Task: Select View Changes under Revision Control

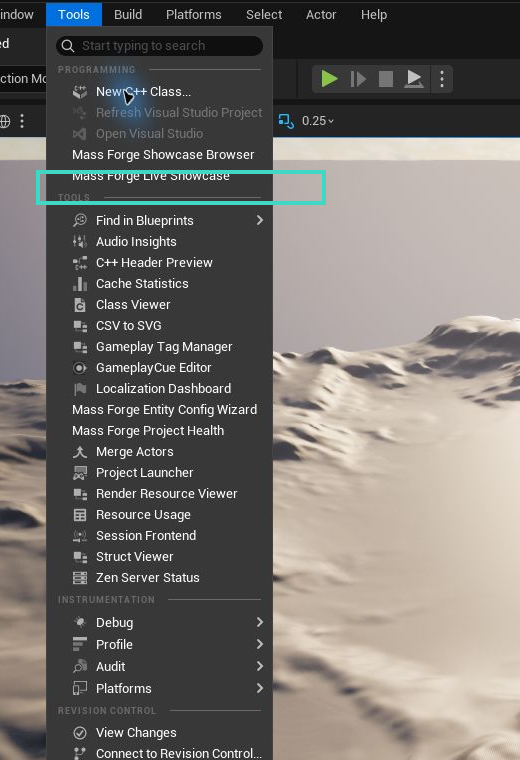Action: (x=159, y=733)
